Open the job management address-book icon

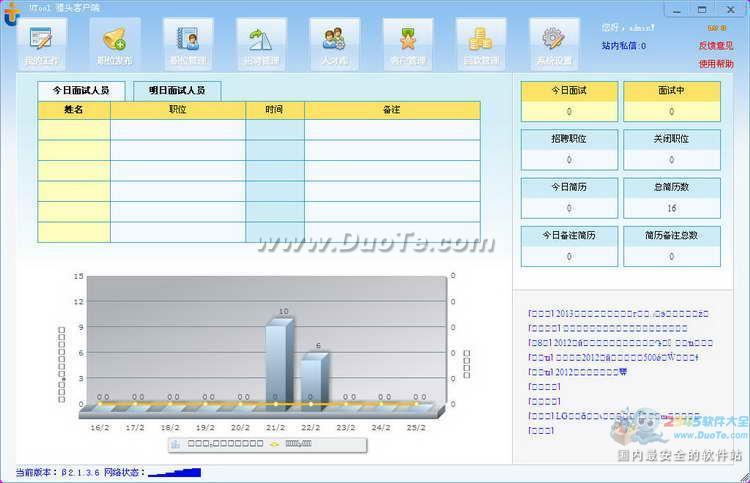click(x=188, y=44)
